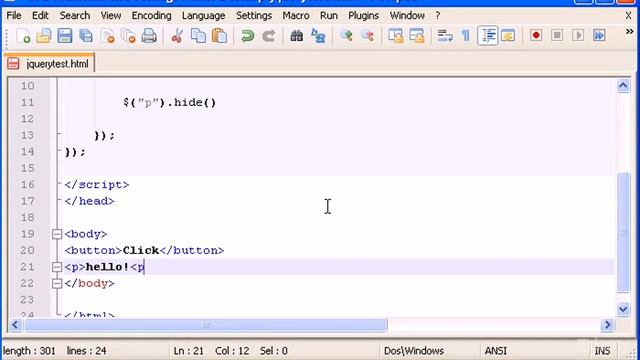Collapse the body fold on line 19
Image resolution: width=640 pixels, height=360 pixels.
click(57, 234)
